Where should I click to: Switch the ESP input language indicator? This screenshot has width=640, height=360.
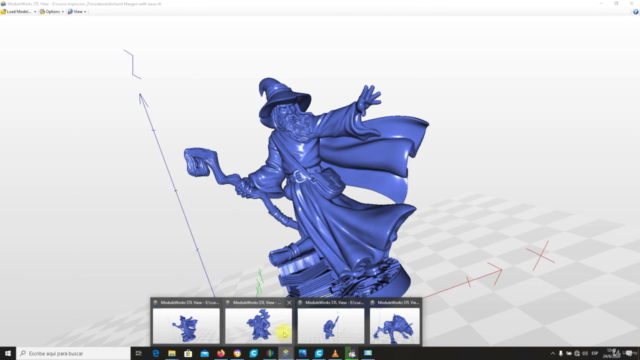(x=595, y=353)
